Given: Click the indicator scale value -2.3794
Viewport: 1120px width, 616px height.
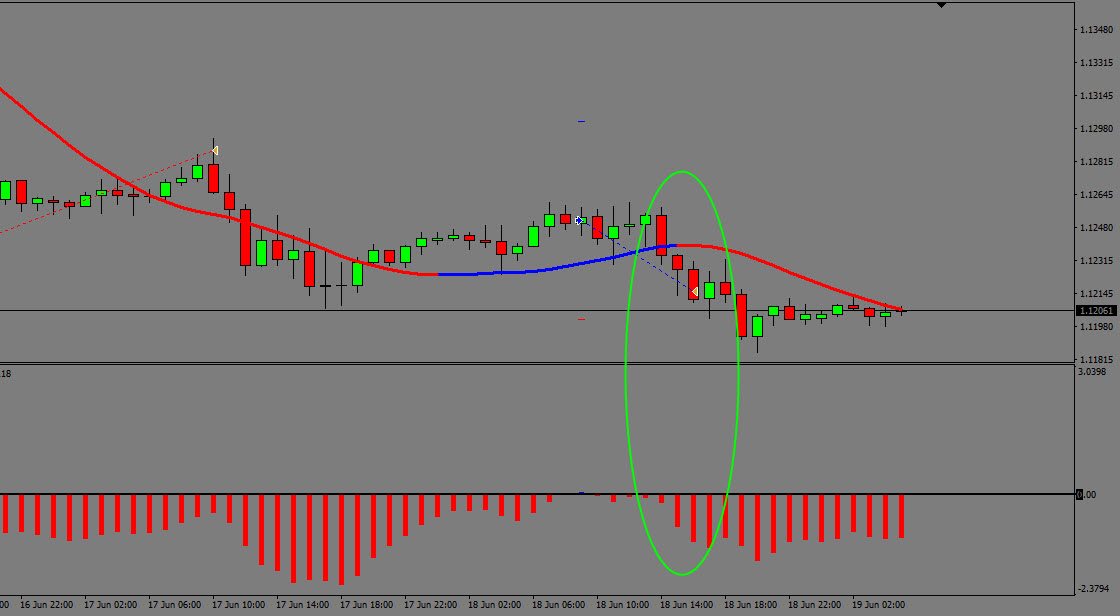Looking at the screenshot, I should tap(1093, 589).
